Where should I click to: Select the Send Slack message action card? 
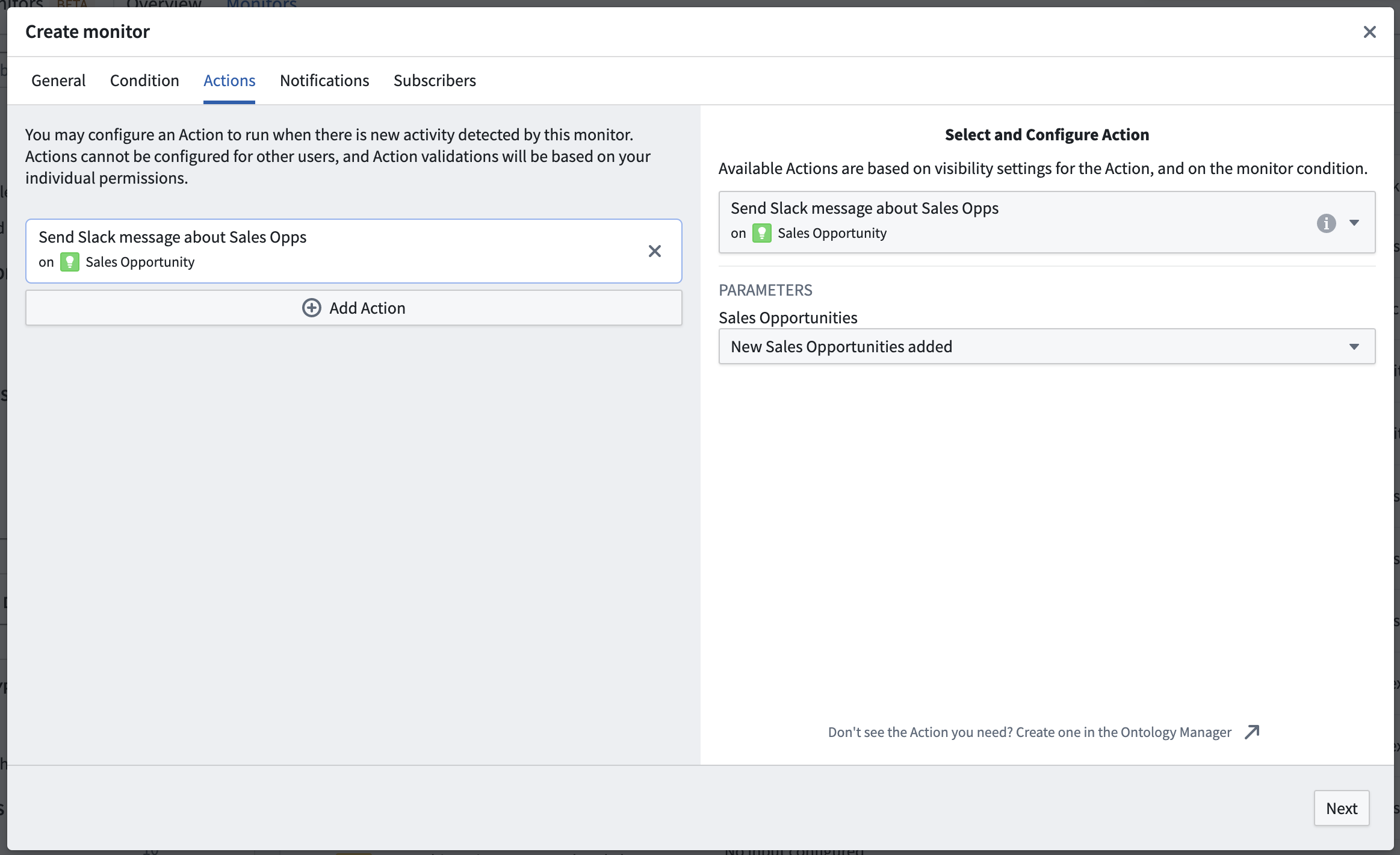coord(354,251)
